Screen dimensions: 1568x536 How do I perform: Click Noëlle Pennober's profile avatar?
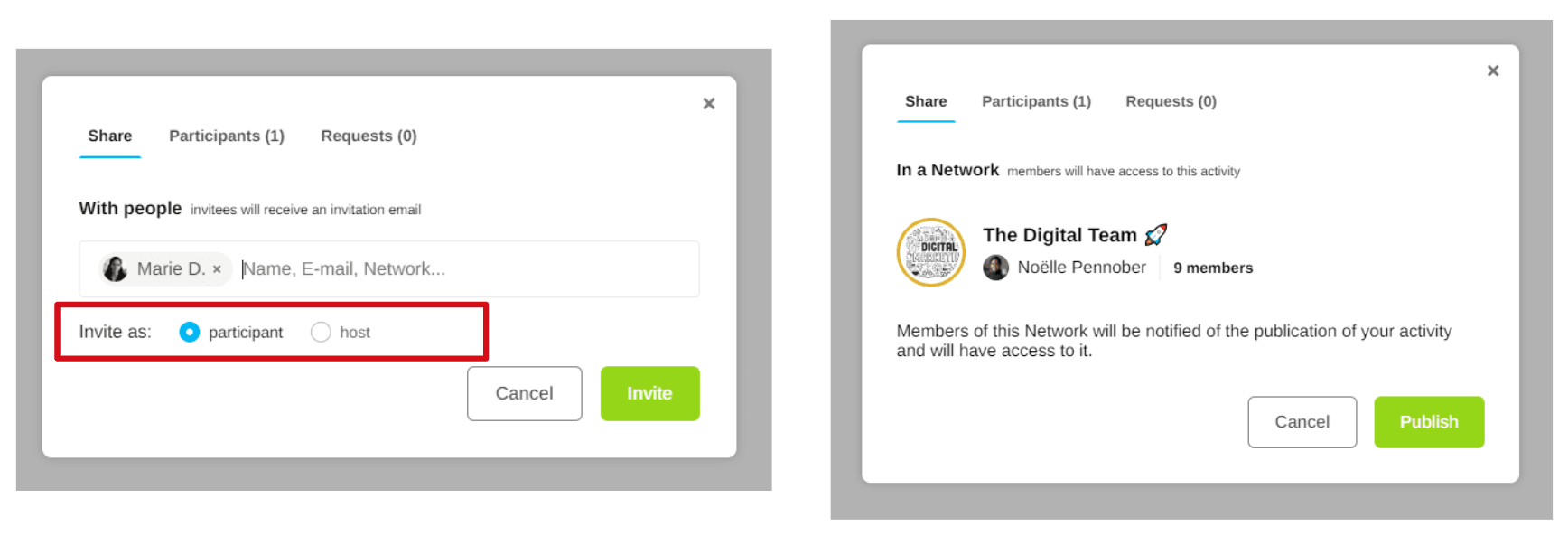click(996, 268)
